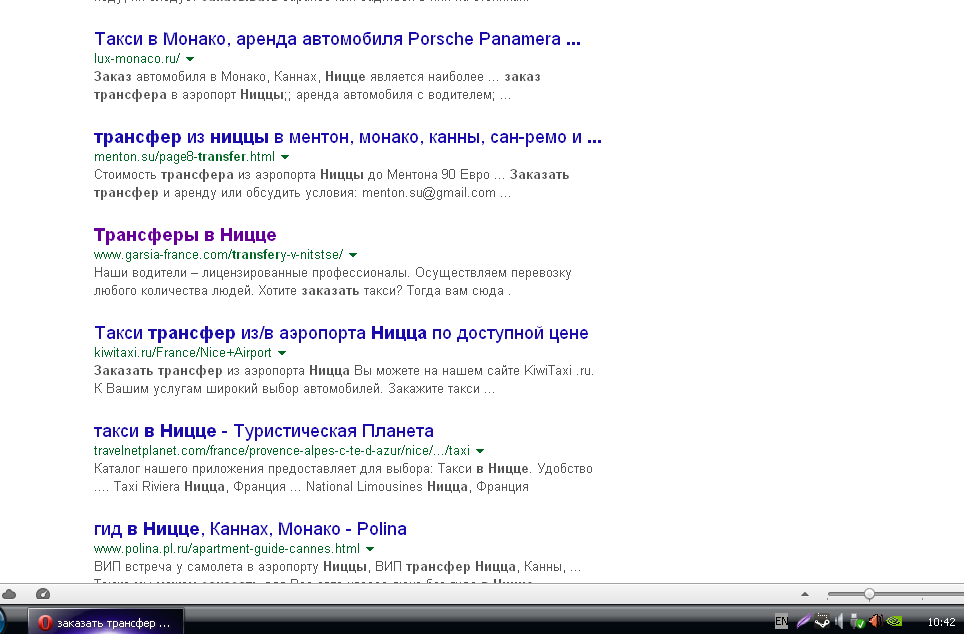Click the green URL www.polina.pl.ru/apartment-guide-cannes.html
The height and width of the screenshot is (634, 964).
coord(227,548)
